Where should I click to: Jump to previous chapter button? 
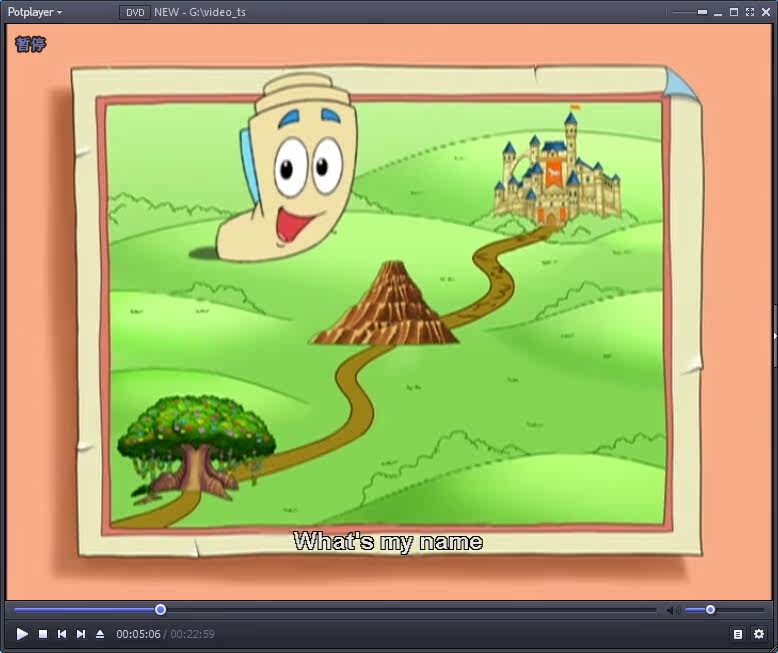[62, 634]
